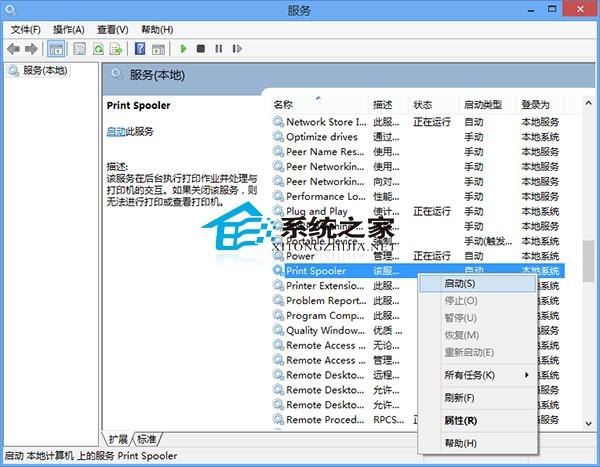Toggle the show/hide console tree icon
The height and width of the screenshot is (467, 600).
point(56,49)
